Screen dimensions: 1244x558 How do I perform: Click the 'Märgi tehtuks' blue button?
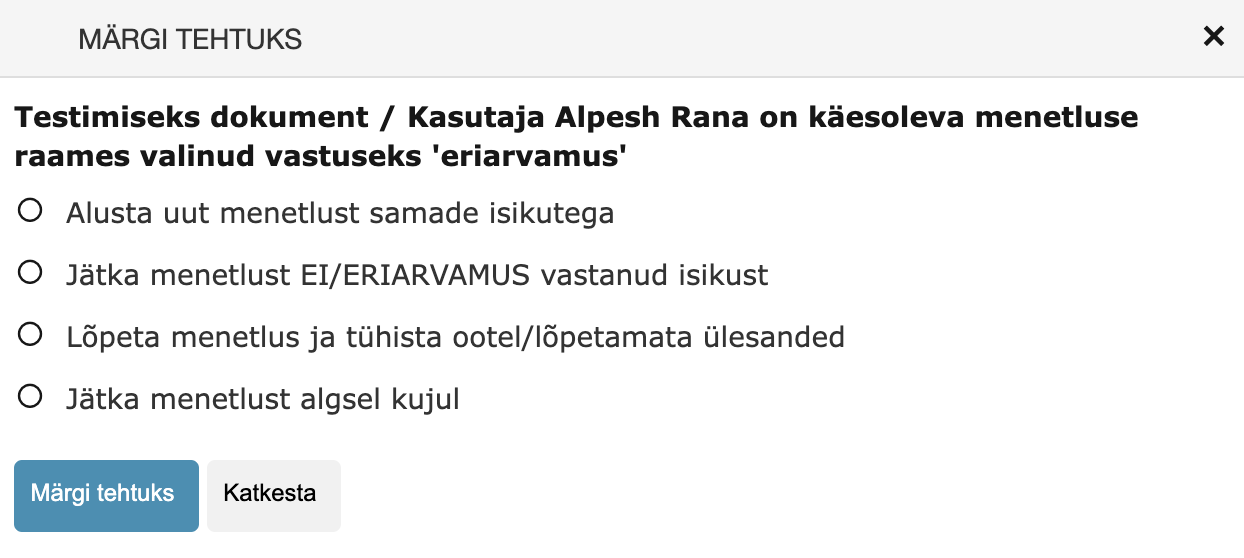tap(106, 495)
